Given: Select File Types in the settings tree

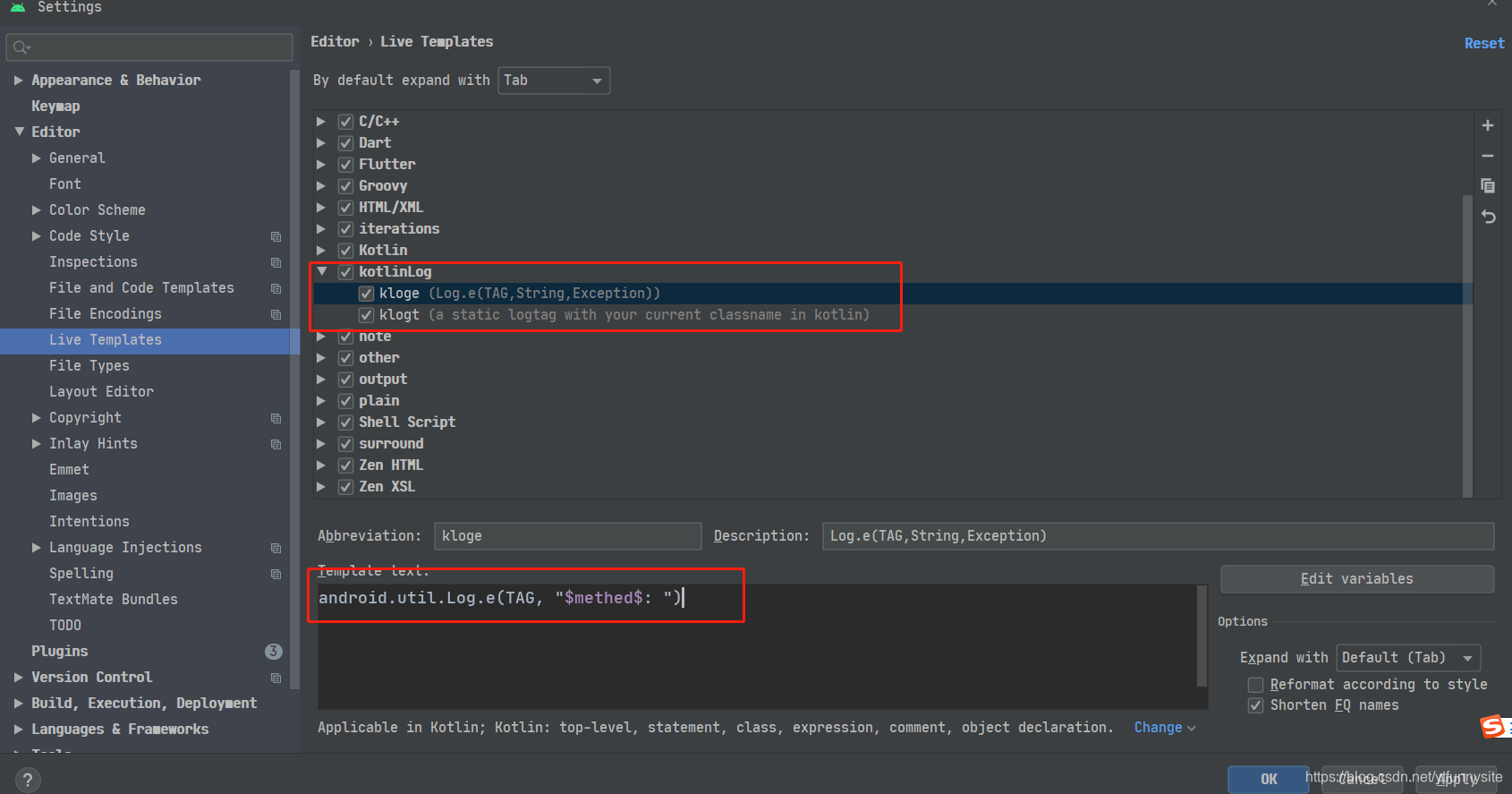Looking at the screenshot, I should point(89,366).
